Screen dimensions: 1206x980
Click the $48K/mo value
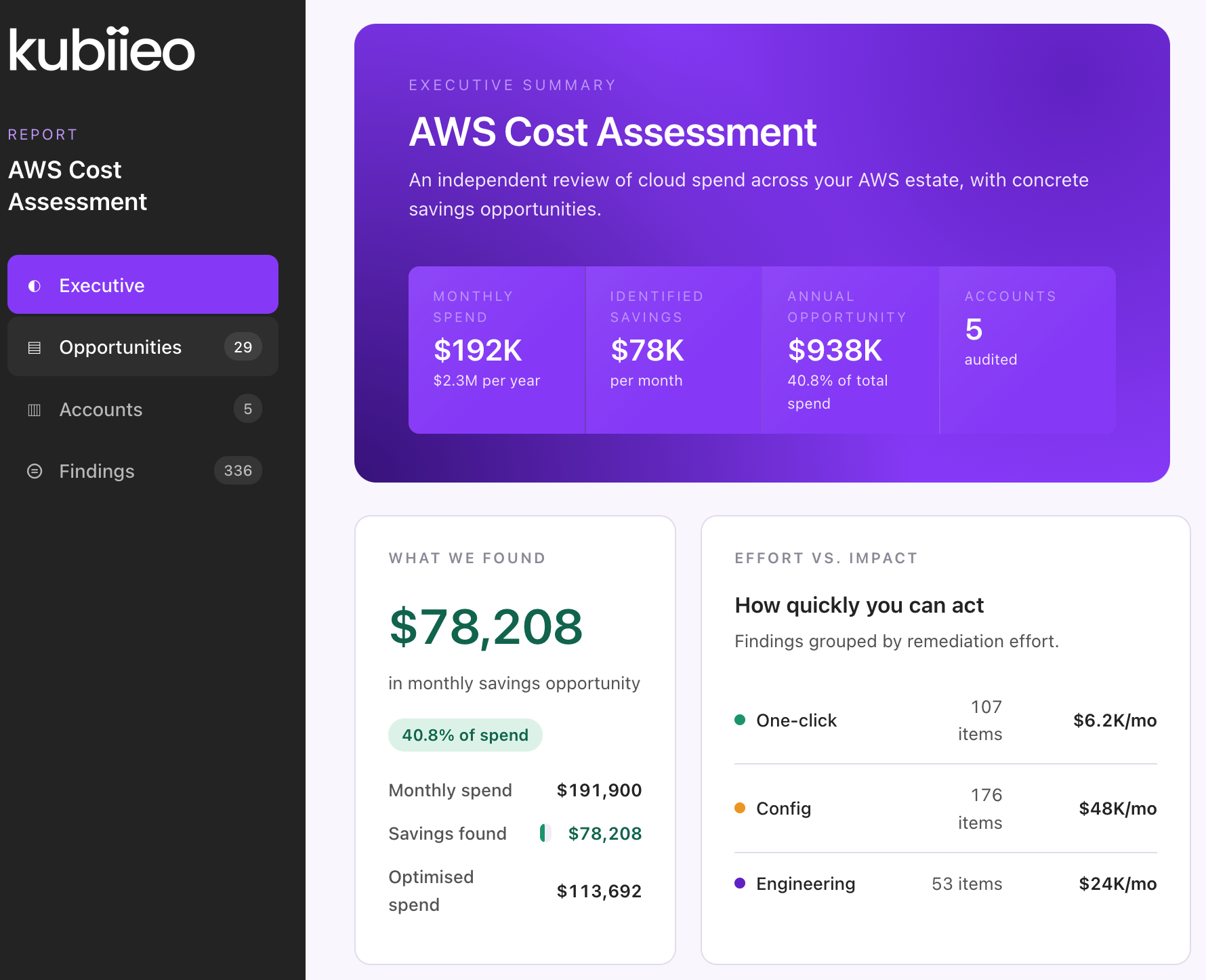1118,809
